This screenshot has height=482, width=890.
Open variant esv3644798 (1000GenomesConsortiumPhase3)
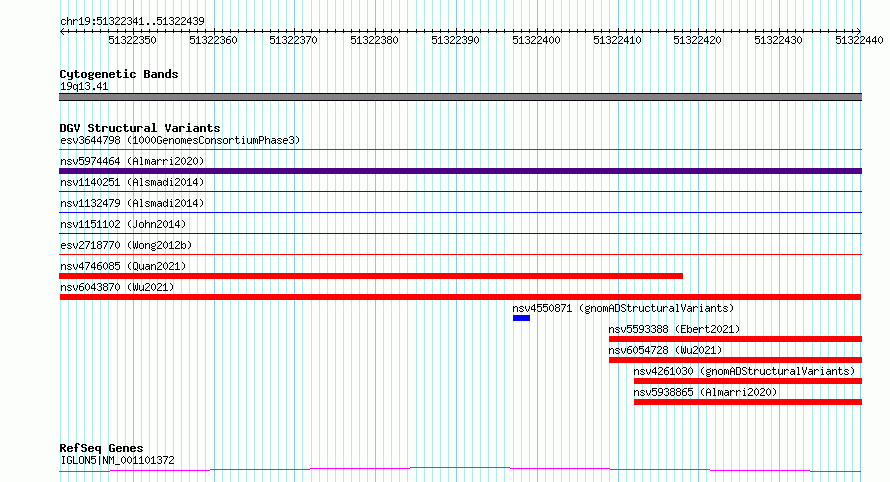[180, 140]
